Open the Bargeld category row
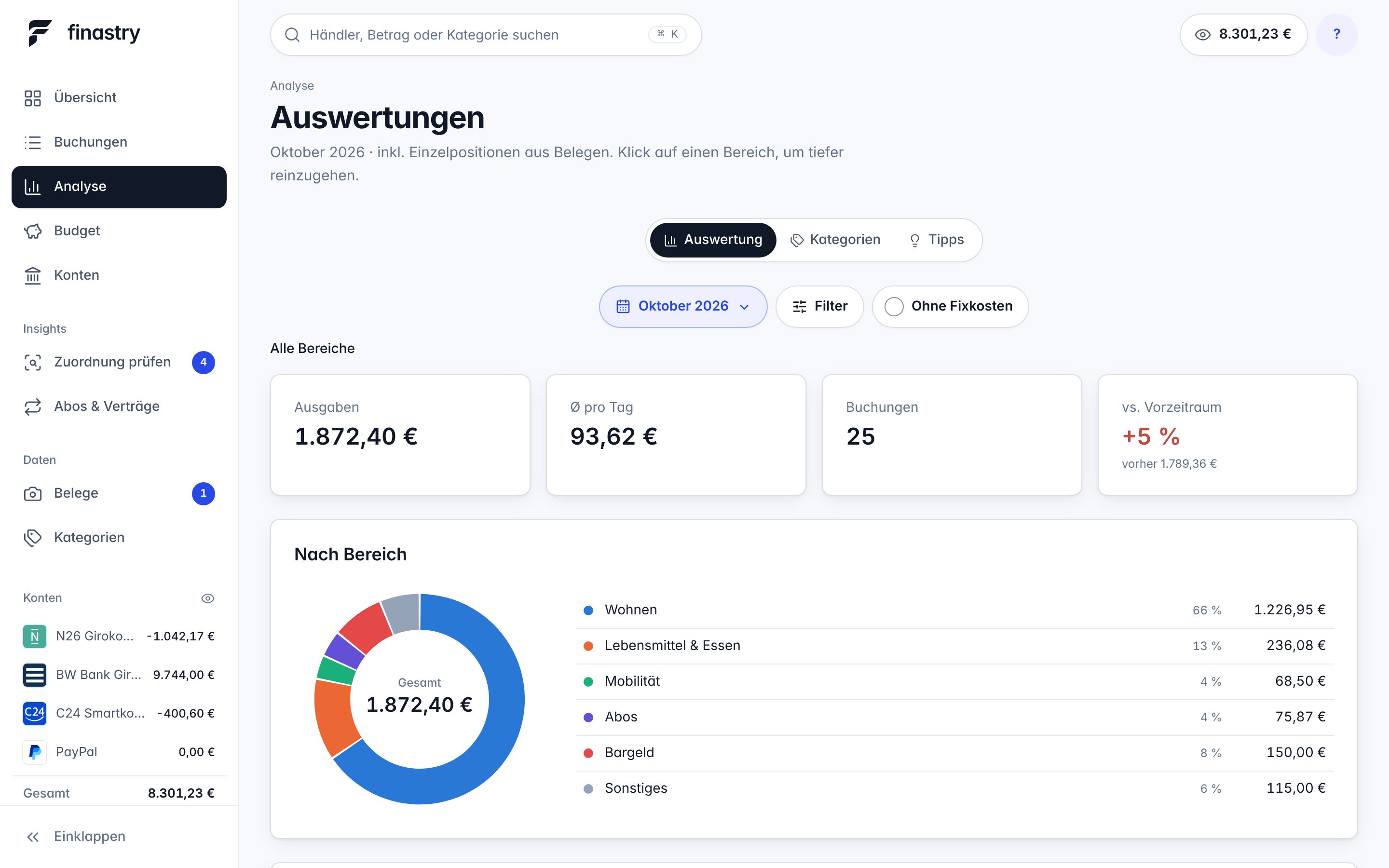The width and height of the screenshot is (1389, 868). [x=954, y=753]
